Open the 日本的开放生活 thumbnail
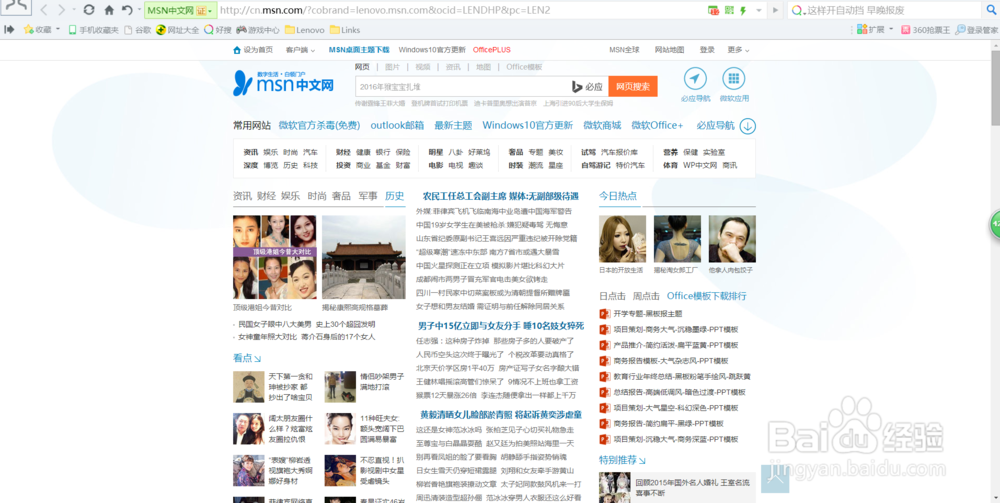 click(x=622, y=239)
